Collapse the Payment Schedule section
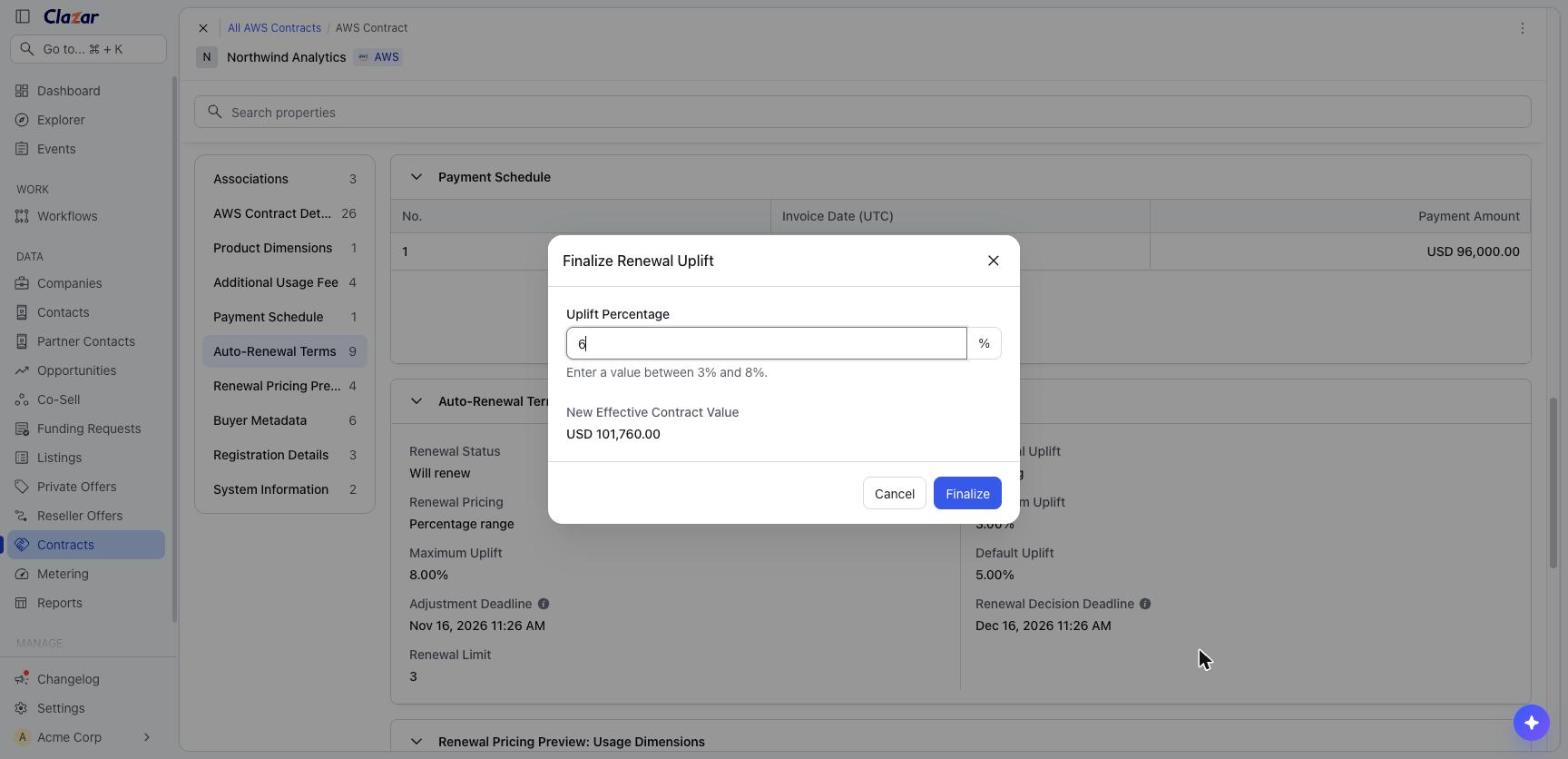 (416, 177)
